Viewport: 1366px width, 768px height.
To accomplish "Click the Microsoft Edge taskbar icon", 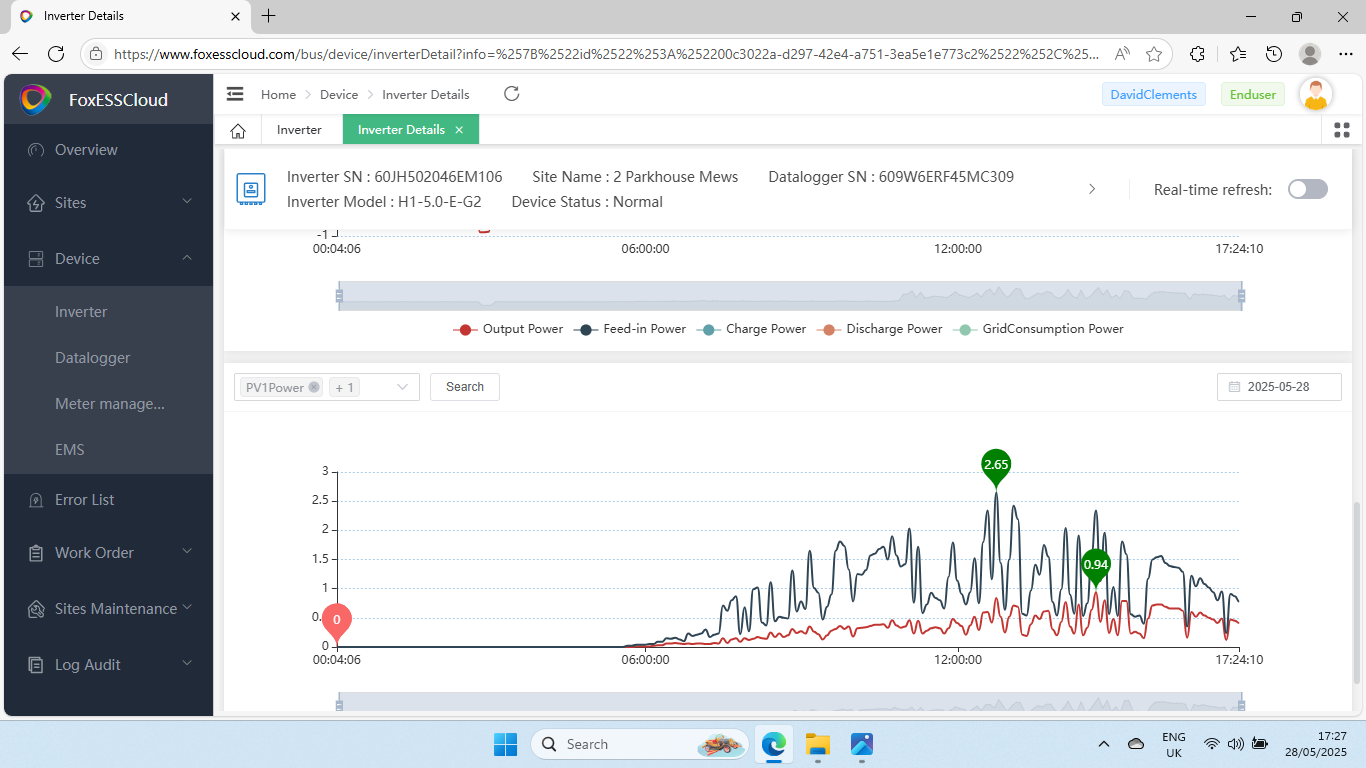I will 774,744.
